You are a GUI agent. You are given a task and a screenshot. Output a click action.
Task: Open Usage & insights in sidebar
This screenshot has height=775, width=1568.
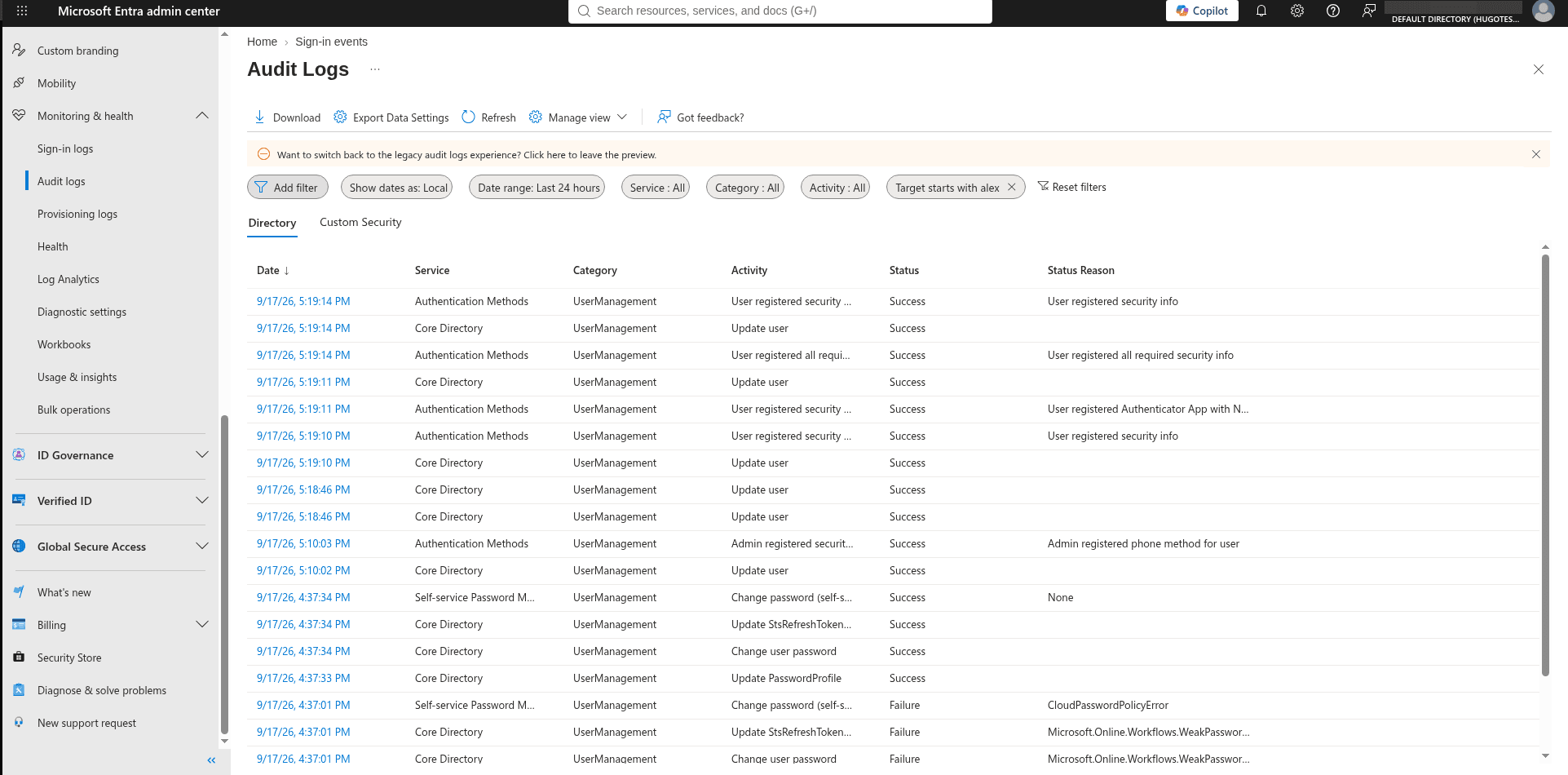click(77, 377)
